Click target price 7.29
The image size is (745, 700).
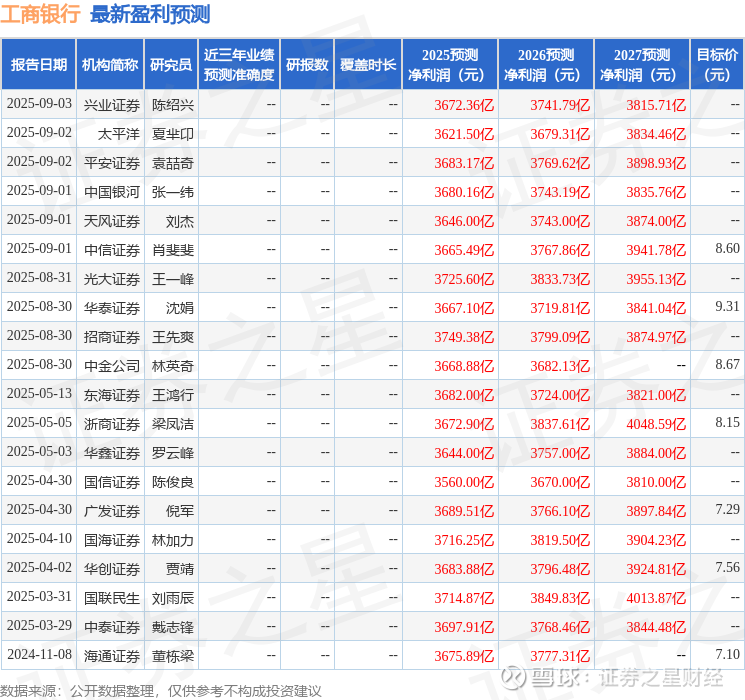pos(727,509)
